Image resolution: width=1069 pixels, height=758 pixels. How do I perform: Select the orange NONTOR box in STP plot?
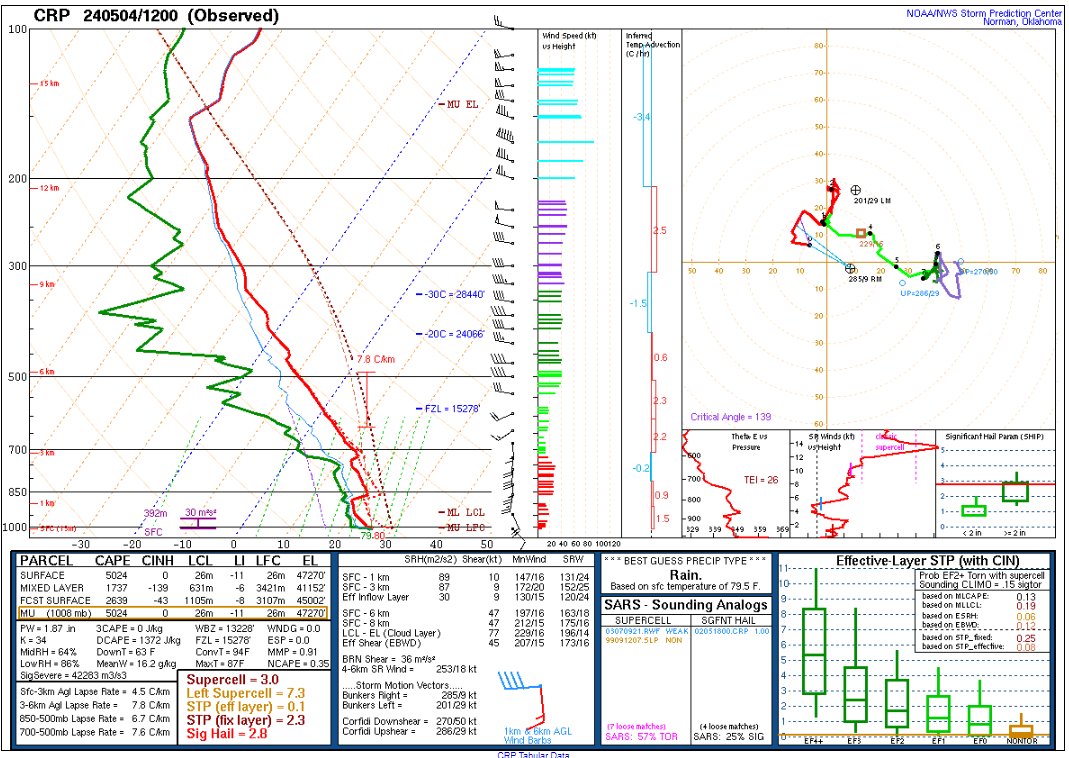(1021, 725)
